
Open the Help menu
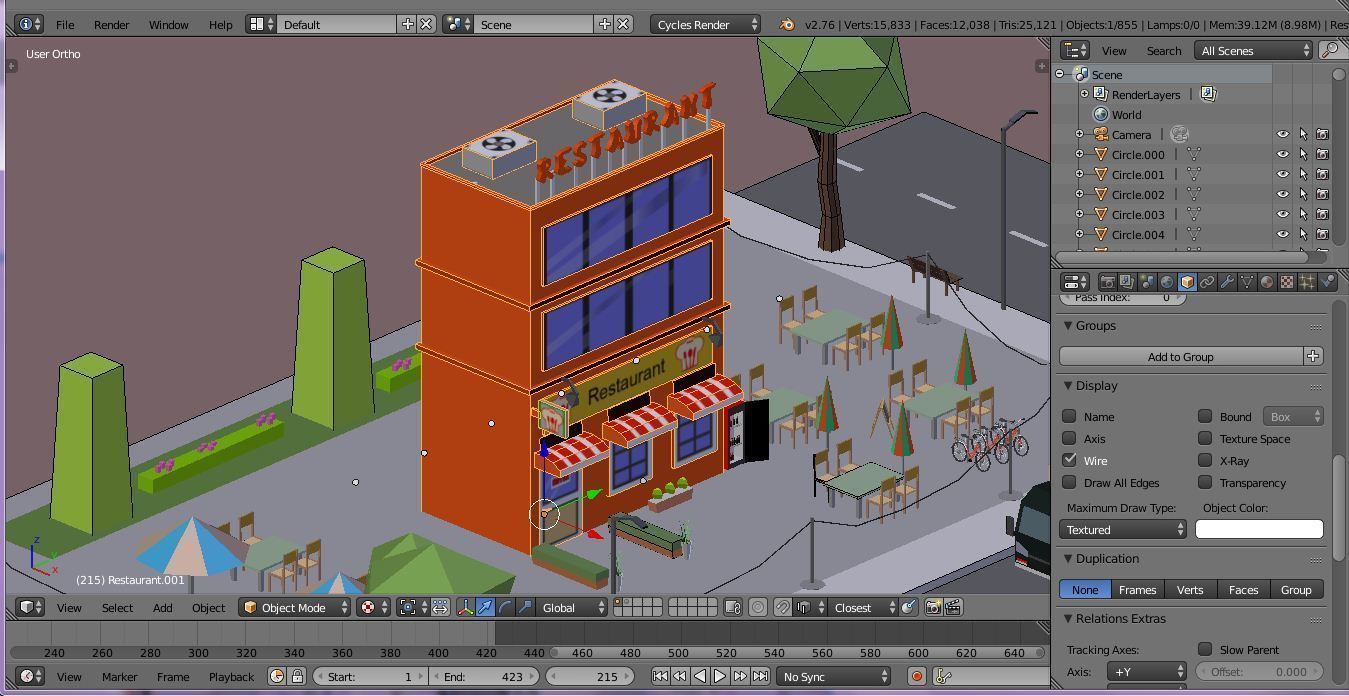coord(220,24)
